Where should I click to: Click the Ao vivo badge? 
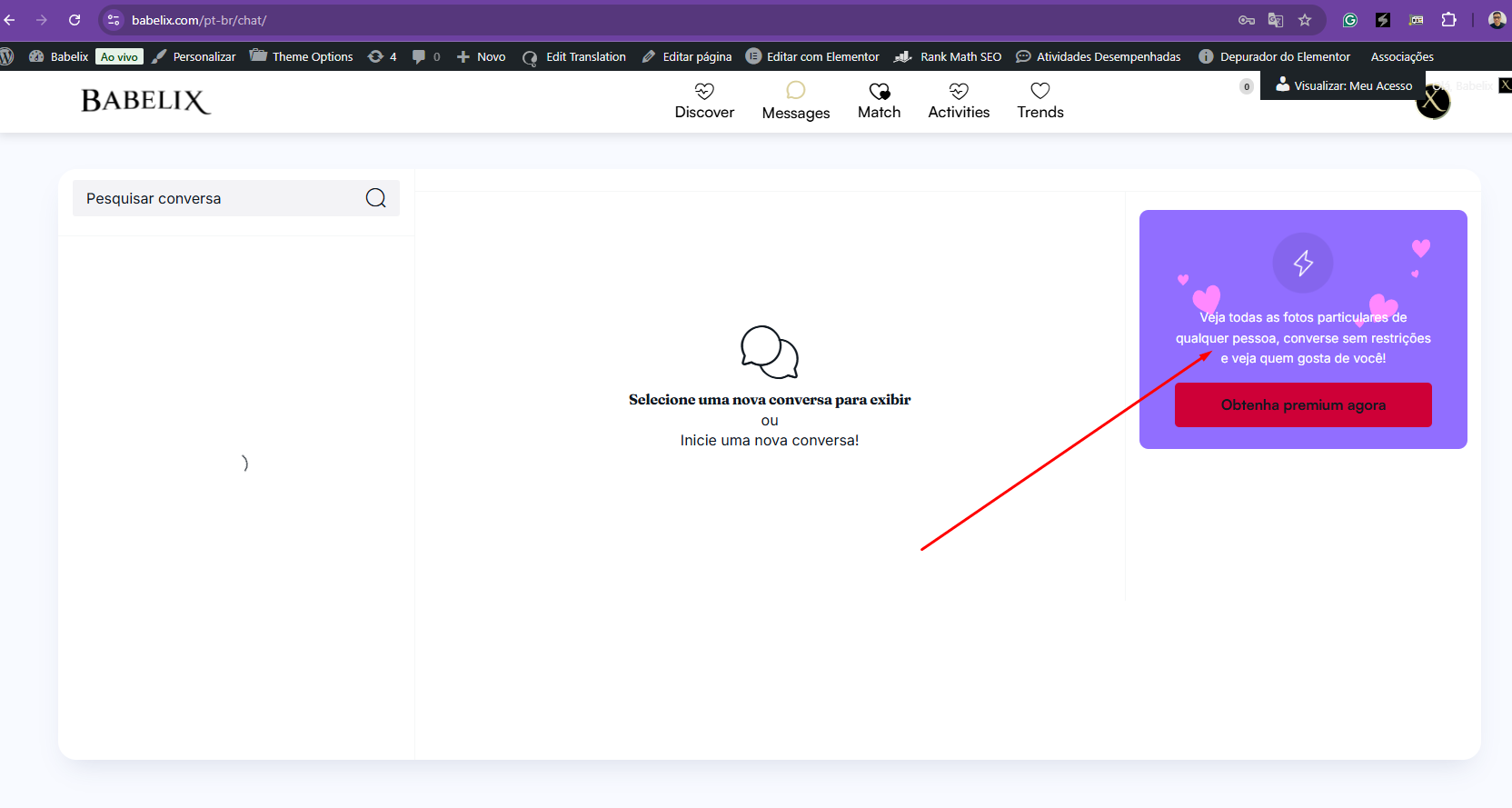(x=119, y=56)
